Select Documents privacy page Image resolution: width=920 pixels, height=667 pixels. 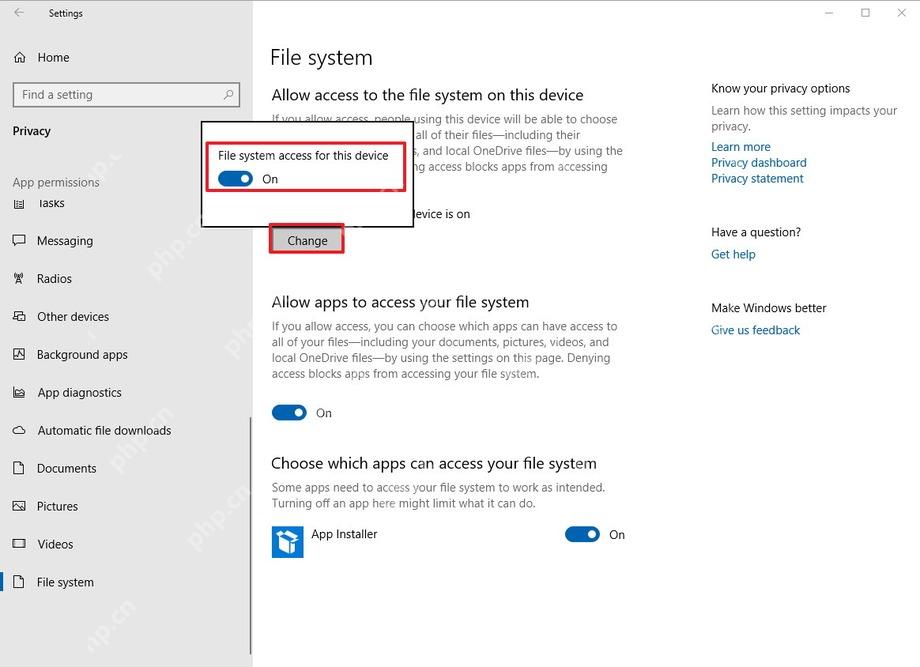(x=66, y=468)
